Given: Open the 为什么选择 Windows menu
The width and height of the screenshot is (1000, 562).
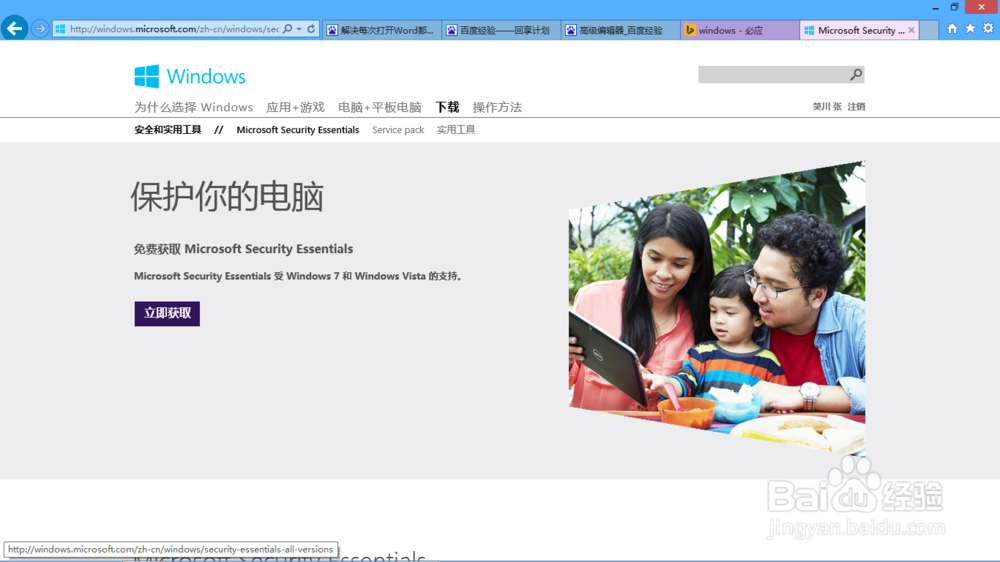Looking at the screenshot, I should pyautogui.click(x=193, y=107).
